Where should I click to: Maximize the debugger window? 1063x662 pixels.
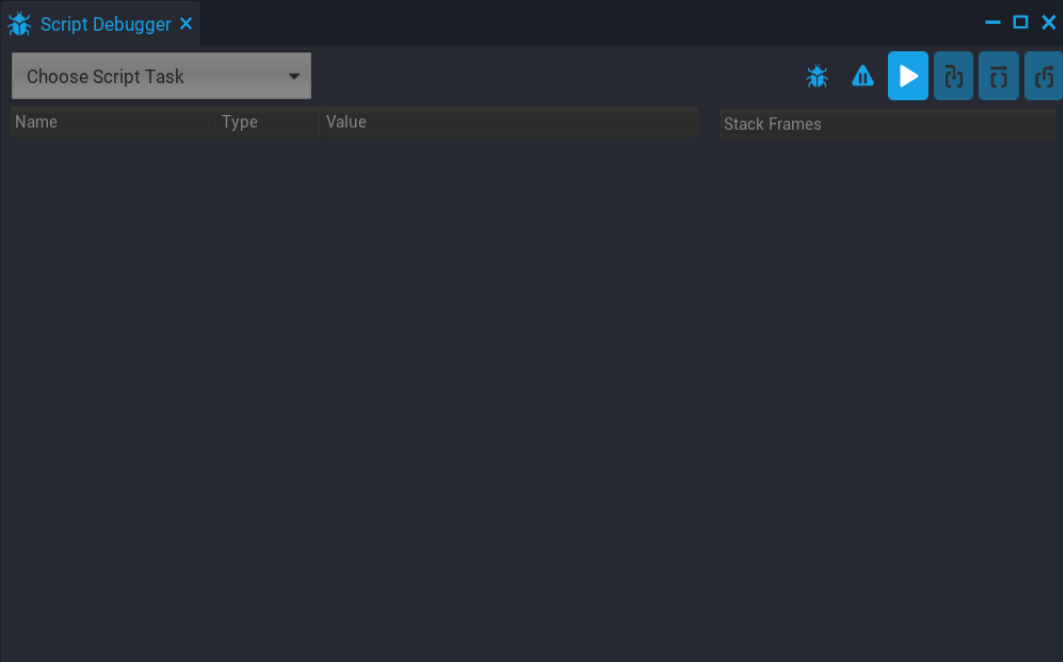(1020, 22)
